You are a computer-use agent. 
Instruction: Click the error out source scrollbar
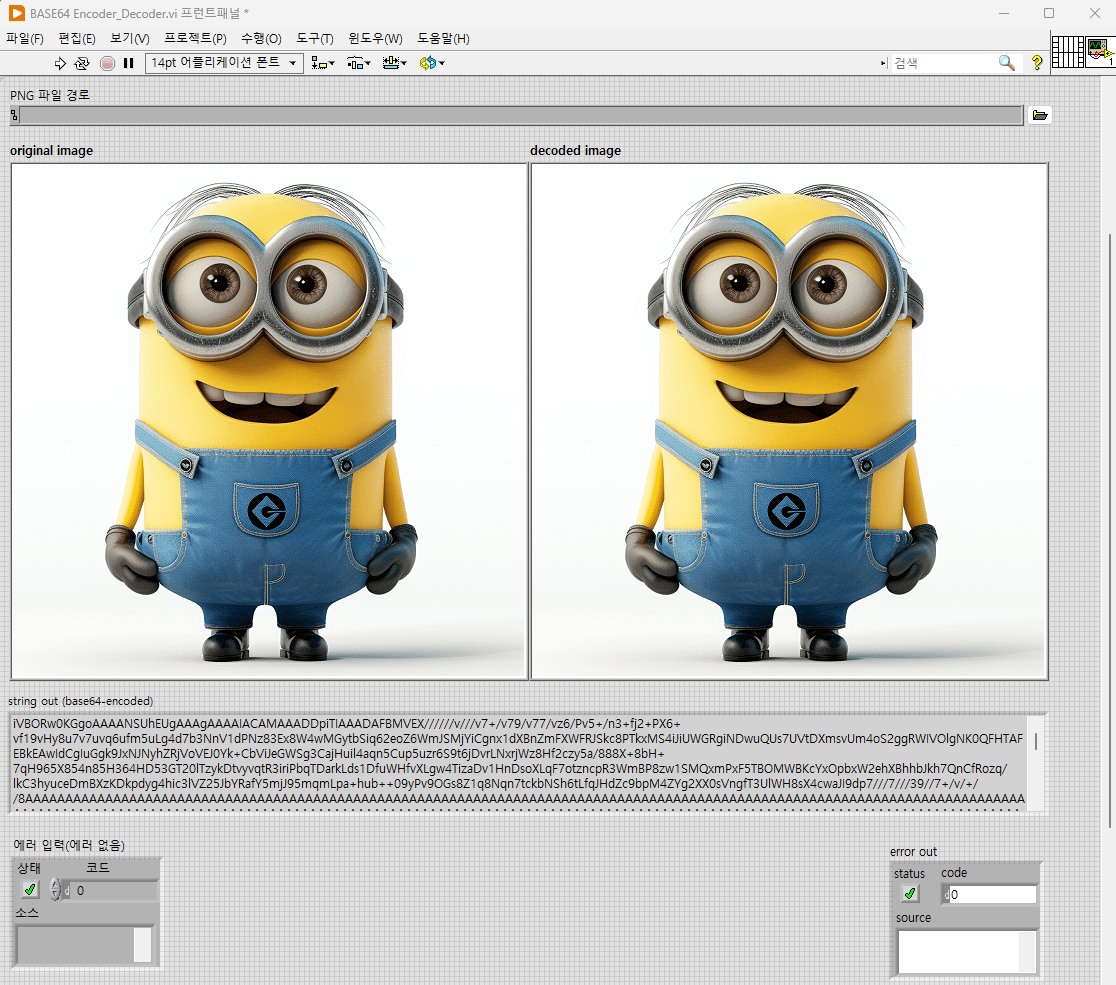(x=1028, y=952)
